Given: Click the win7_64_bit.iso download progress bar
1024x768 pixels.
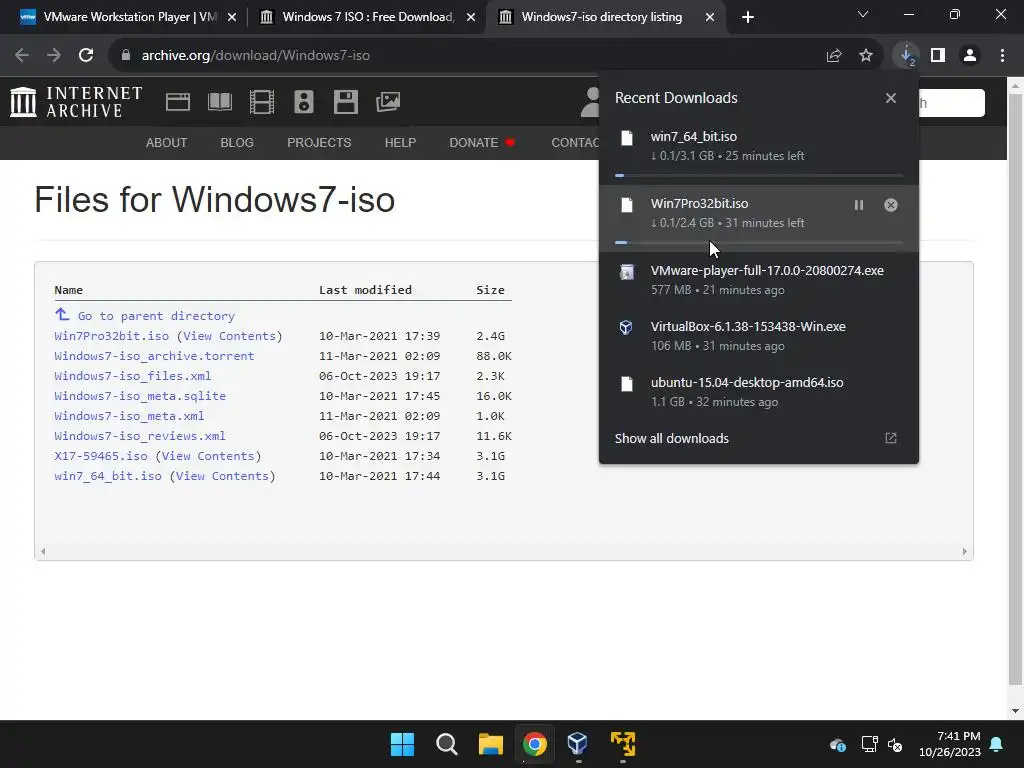Looking at the screenshot, I should (759, 175).
